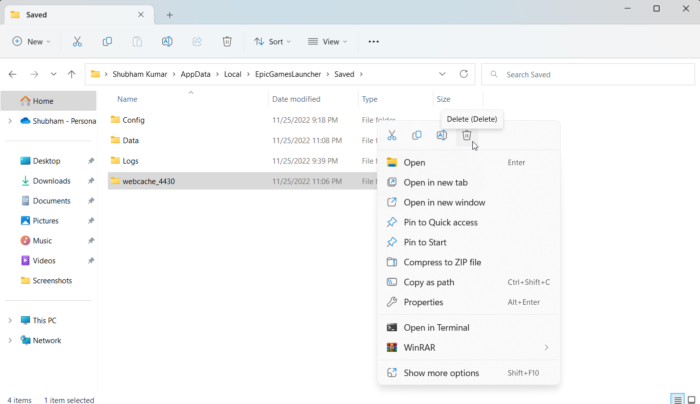Sort by the Name column header
The width and height of the screenshot is (700, 404).
127,99
